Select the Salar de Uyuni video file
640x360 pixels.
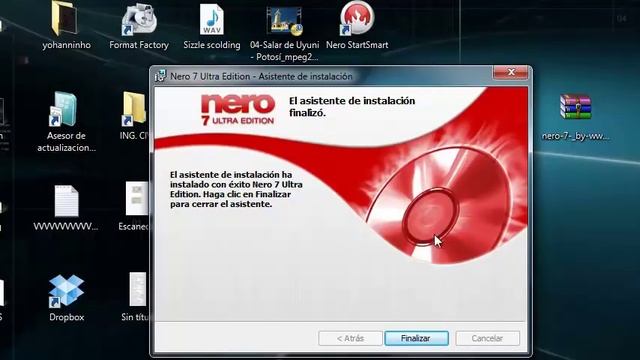pyautogui.click(x=284, y=21)
